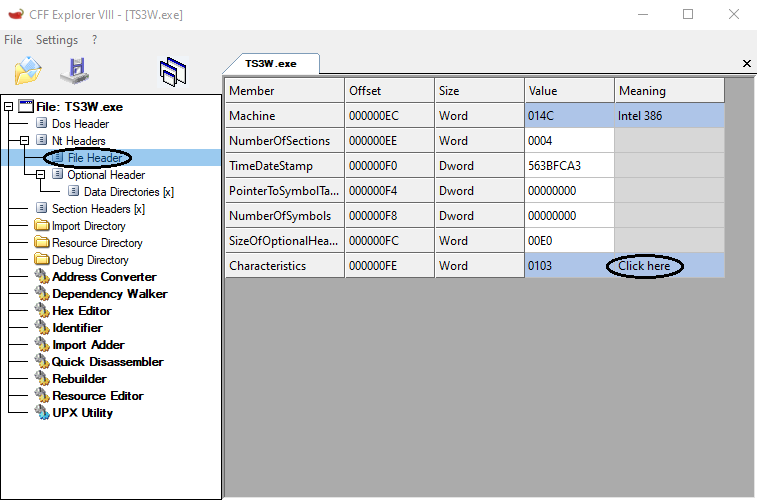The width and height of the screenshot is (757, 500).
Task: Click the PointerToSymbolTa... member cell
Action: tap(285, 191)
